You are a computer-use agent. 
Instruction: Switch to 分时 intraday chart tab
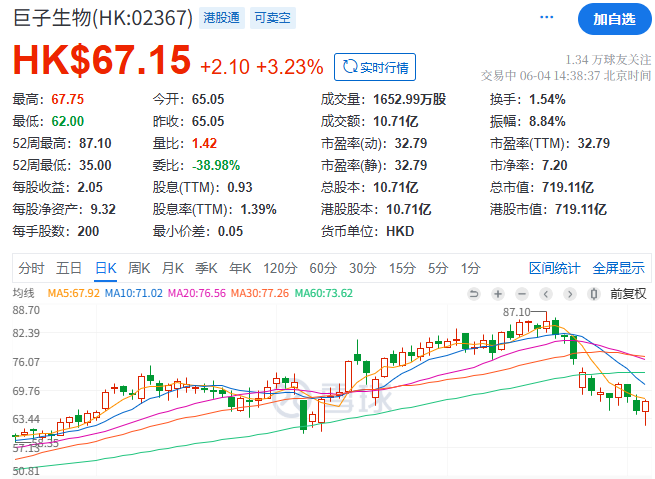click(x=31, y=268)
